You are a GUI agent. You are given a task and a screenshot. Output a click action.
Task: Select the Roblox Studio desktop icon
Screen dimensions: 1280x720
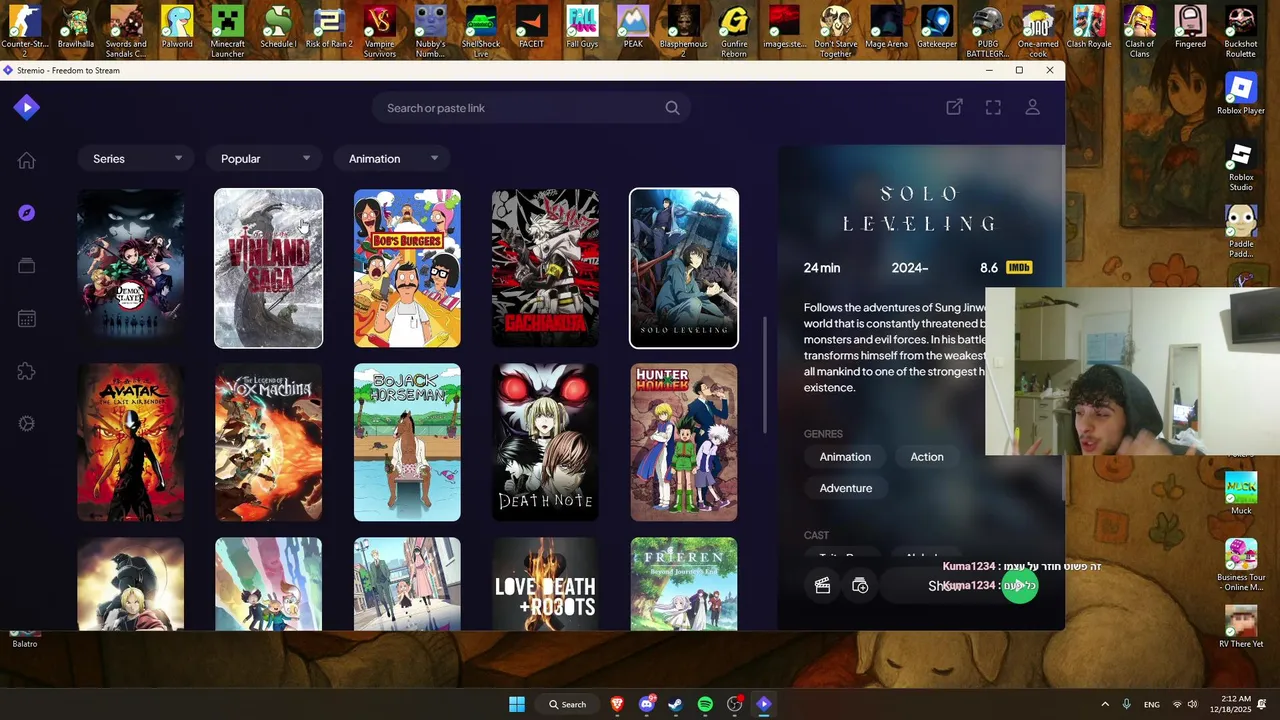pos(1241,168)
